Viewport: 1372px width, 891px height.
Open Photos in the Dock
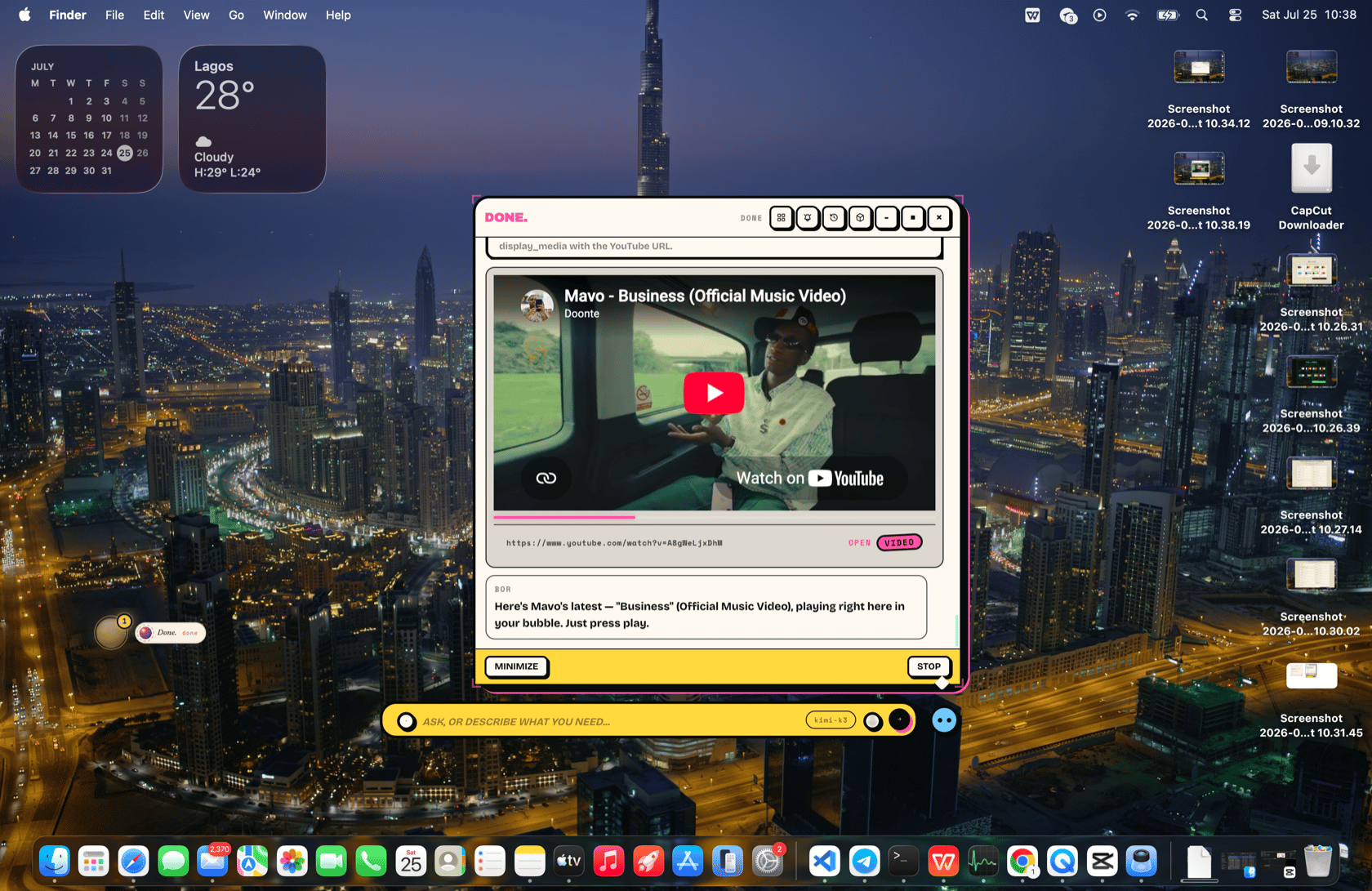click(x=292, y=861)
